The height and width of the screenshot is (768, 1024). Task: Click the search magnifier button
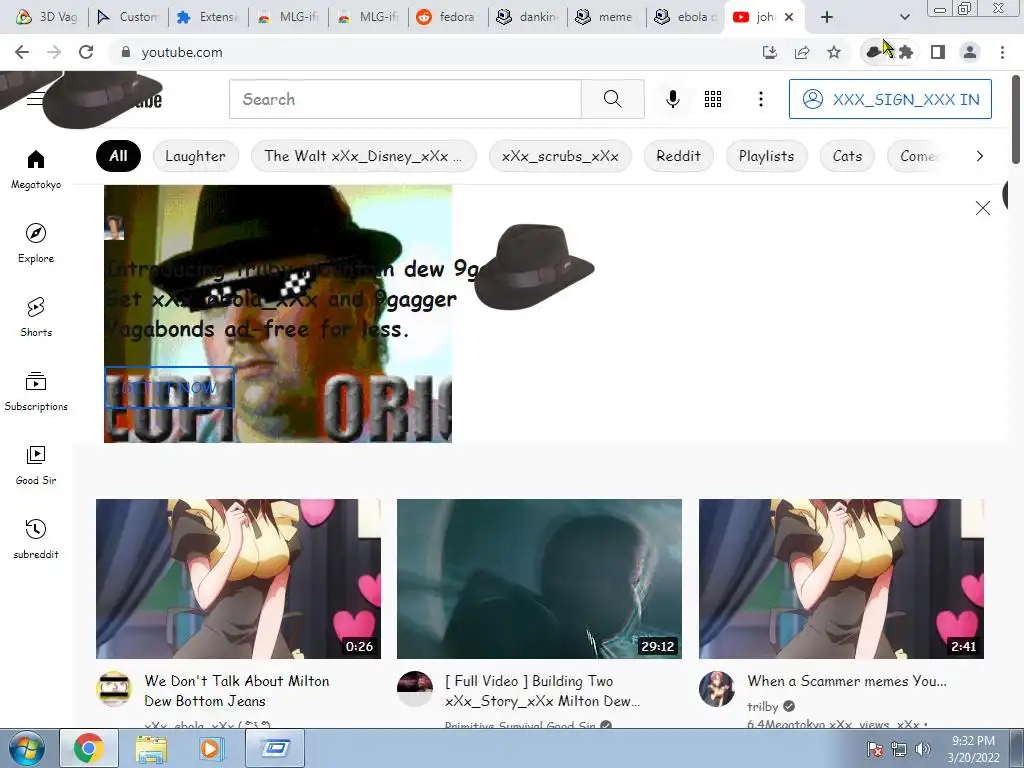coord(613,99)
